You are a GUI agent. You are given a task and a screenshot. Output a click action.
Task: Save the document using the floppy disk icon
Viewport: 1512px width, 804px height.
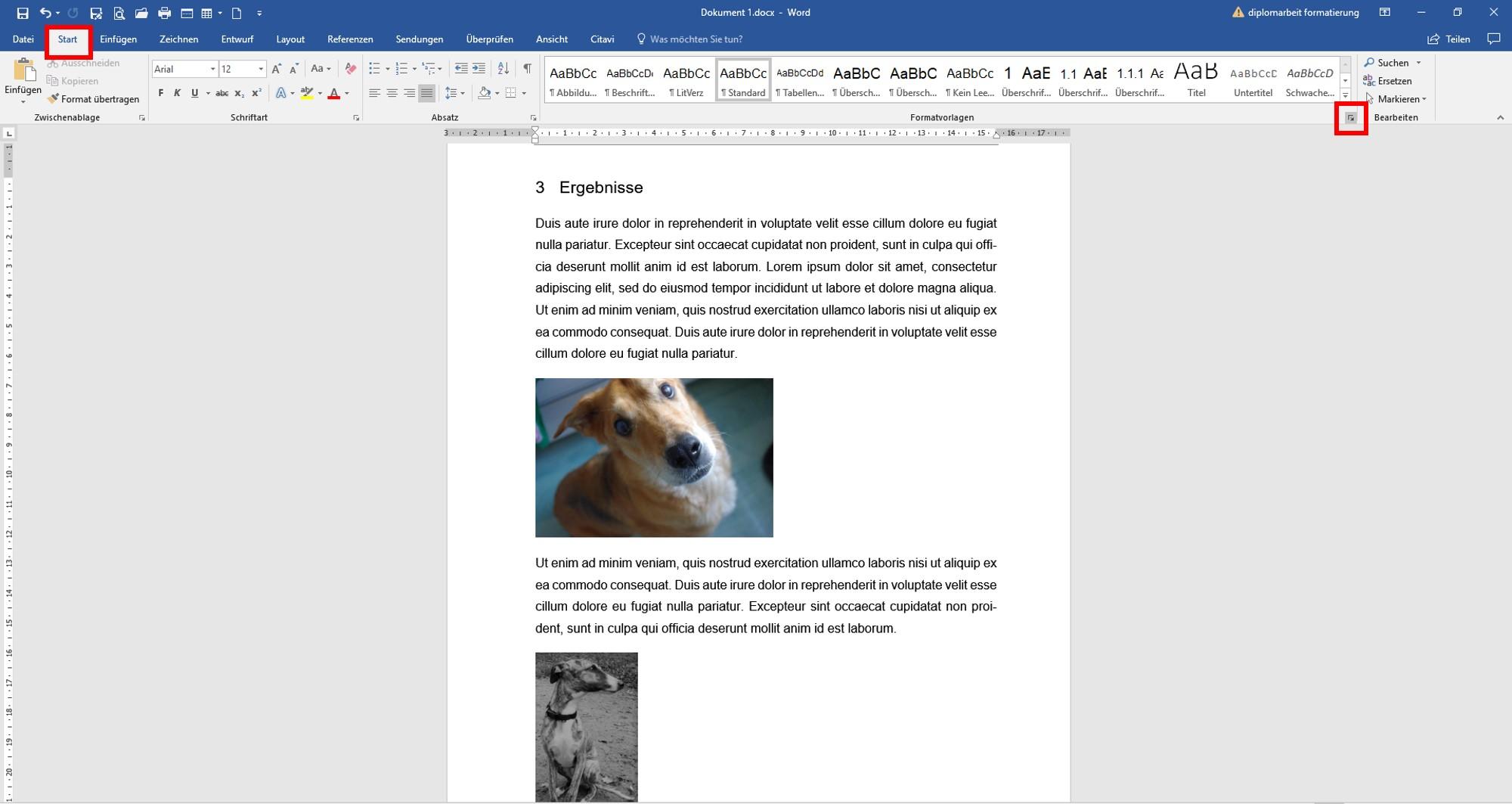[x=23, y=13]
